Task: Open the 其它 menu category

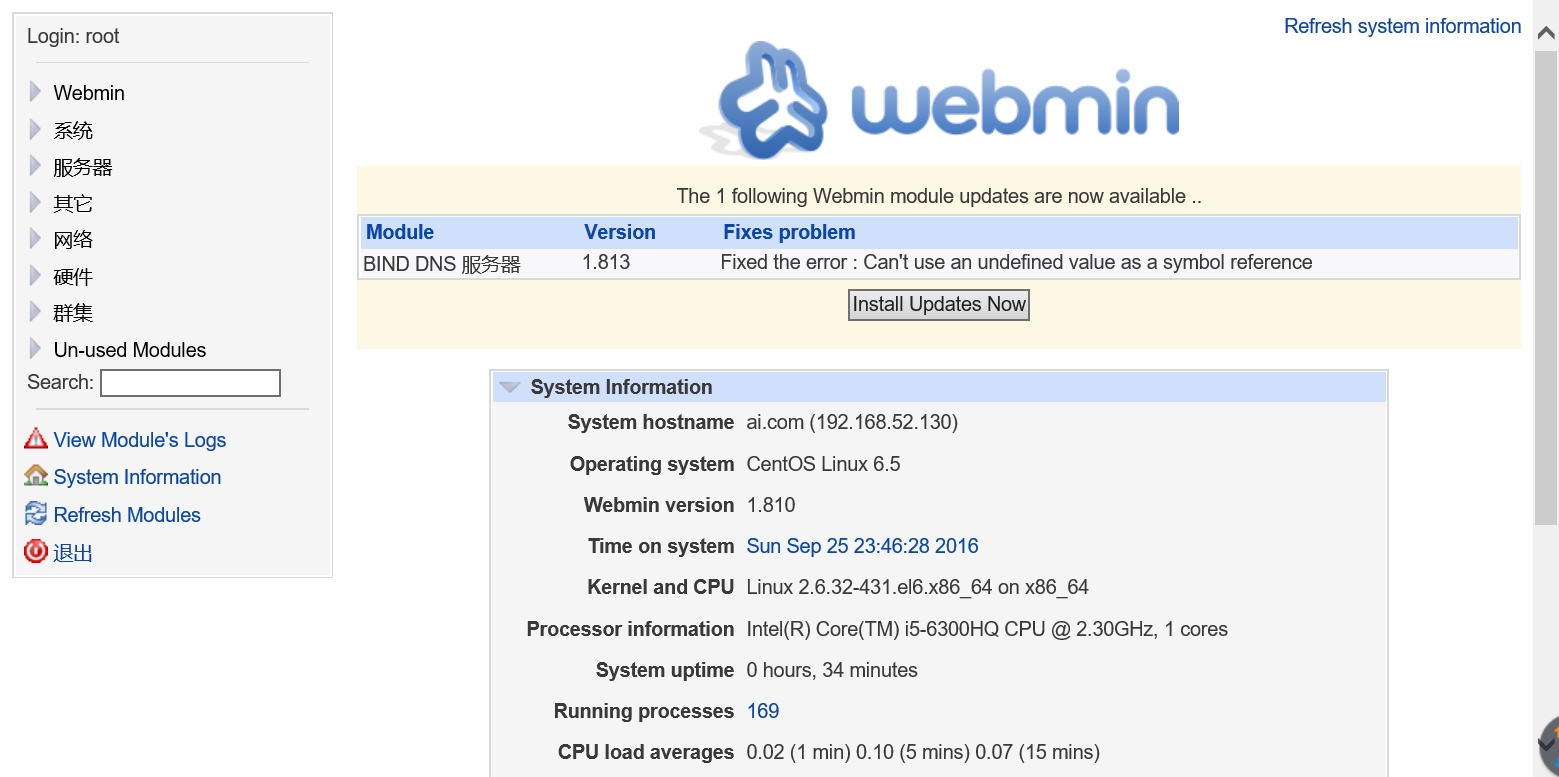Action: coord(73,204)
